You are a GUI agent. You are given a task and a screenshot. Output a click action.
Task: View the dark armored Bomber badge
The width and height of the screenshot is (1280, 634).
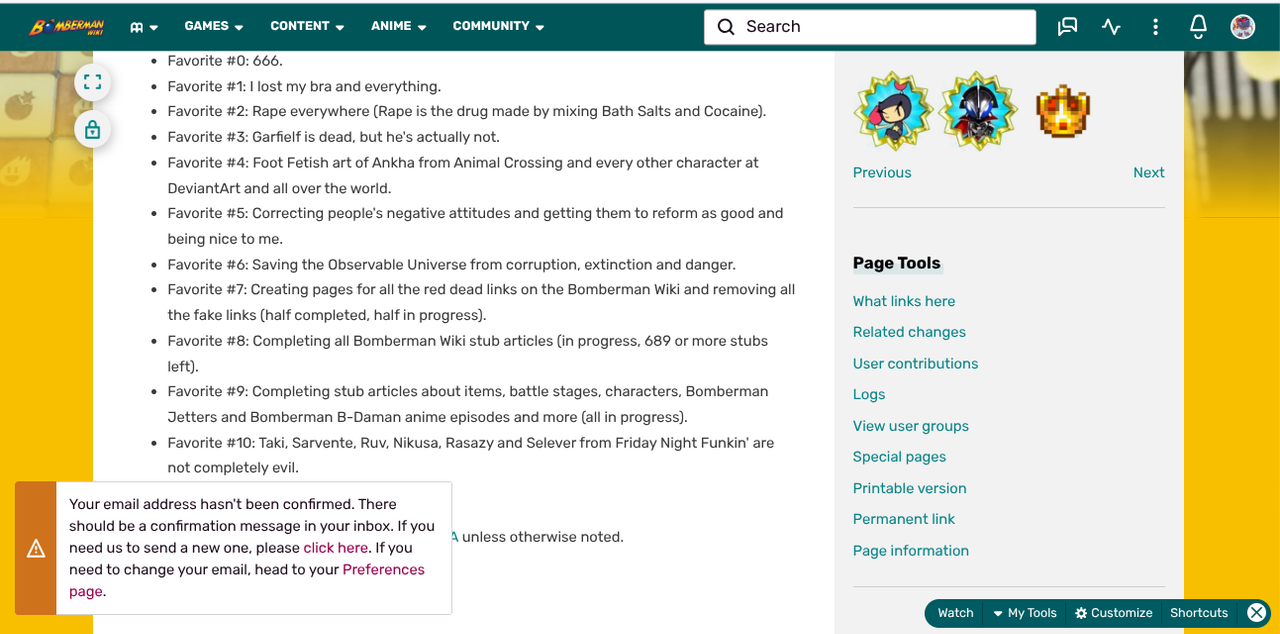pyautogui.click(x=978, y=111)
